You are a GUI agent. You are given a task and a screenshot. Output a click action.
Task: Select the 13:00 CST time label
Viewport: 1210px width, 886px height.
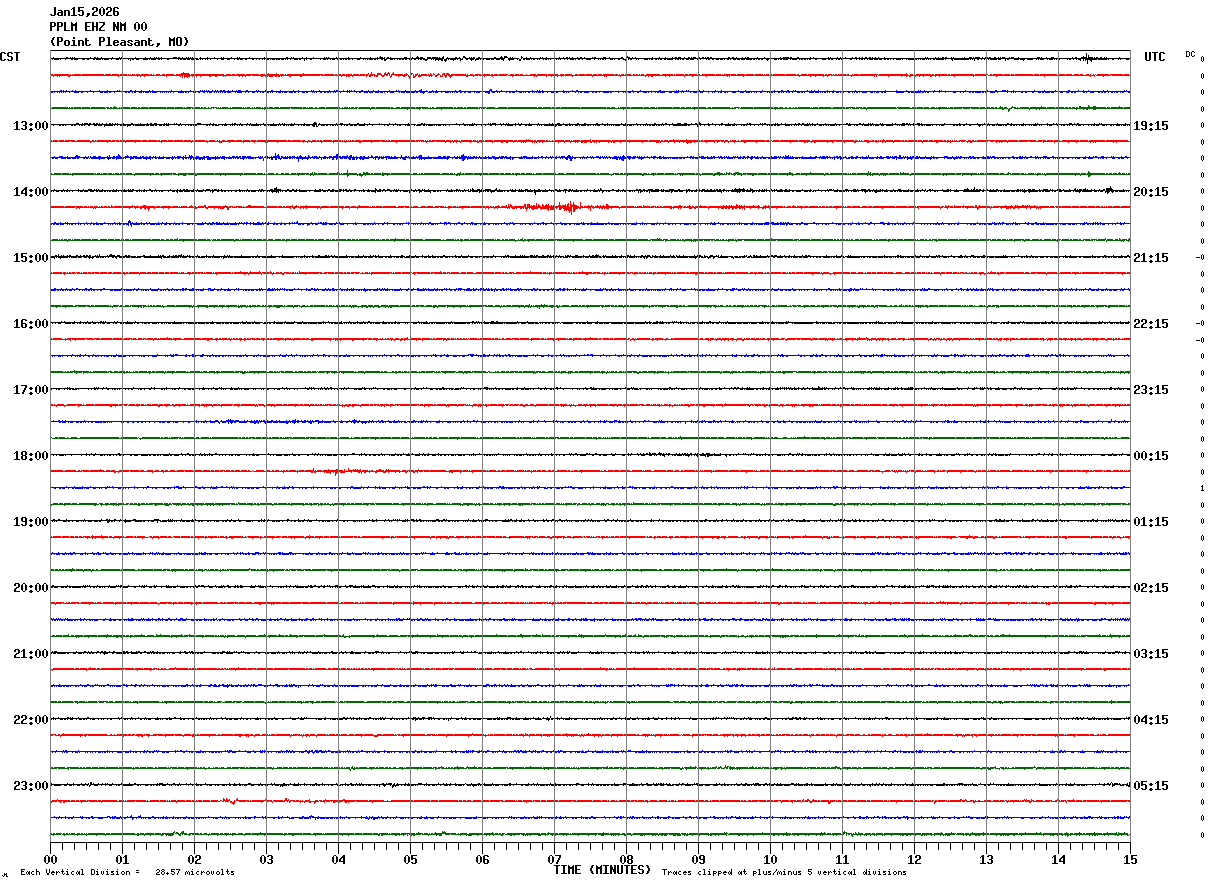click(30, 126)
